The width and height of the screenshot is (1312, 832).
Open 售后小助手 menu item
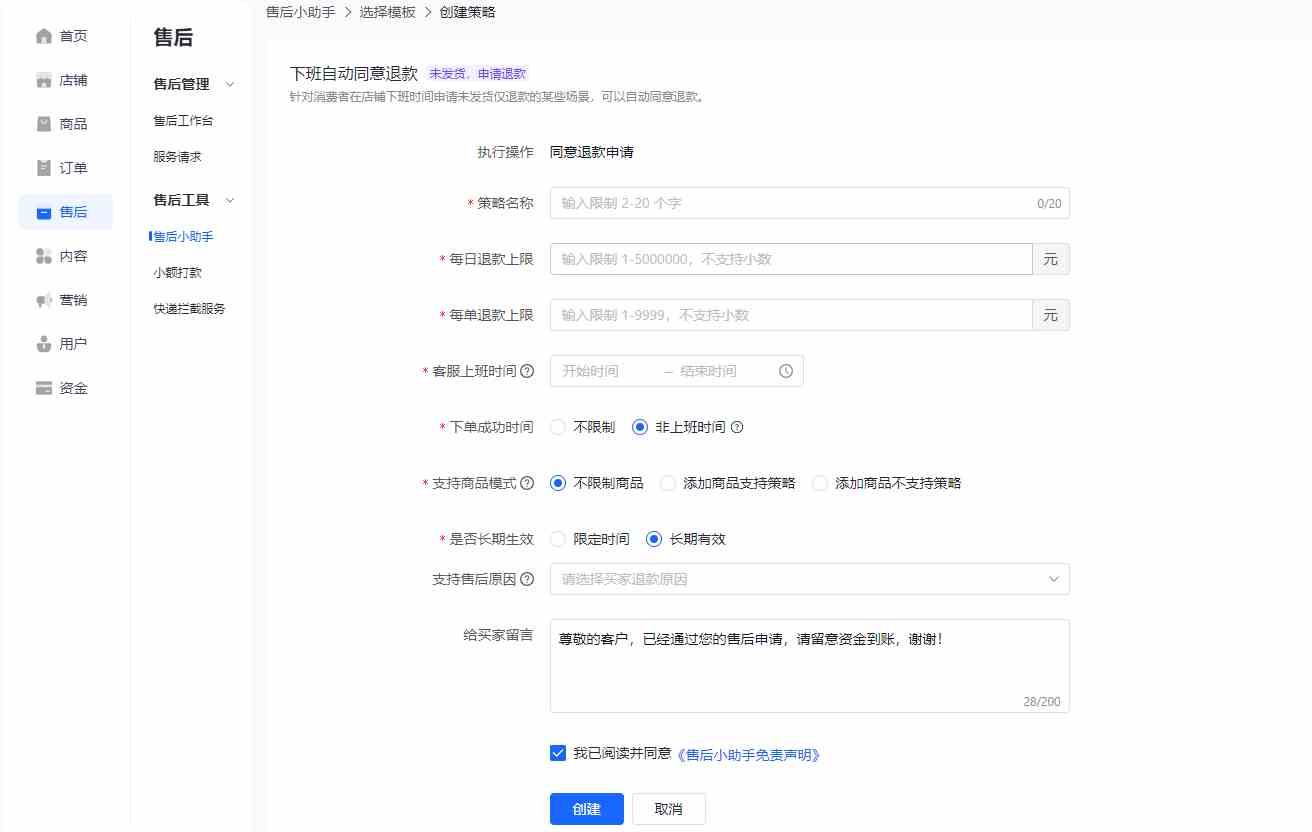[183, 237]
